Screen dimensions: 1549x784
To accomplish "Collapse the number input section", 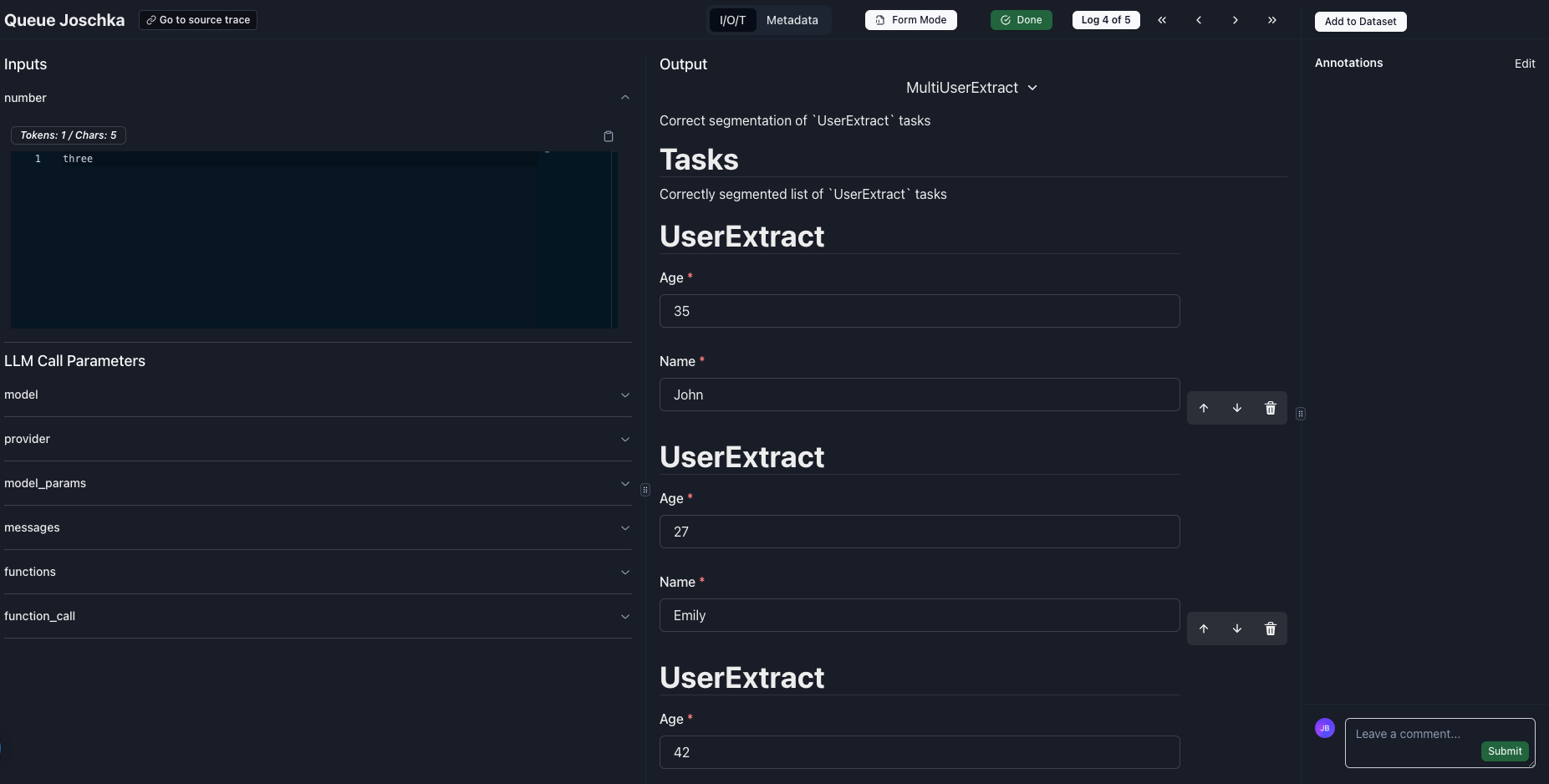I will [624, 98].
